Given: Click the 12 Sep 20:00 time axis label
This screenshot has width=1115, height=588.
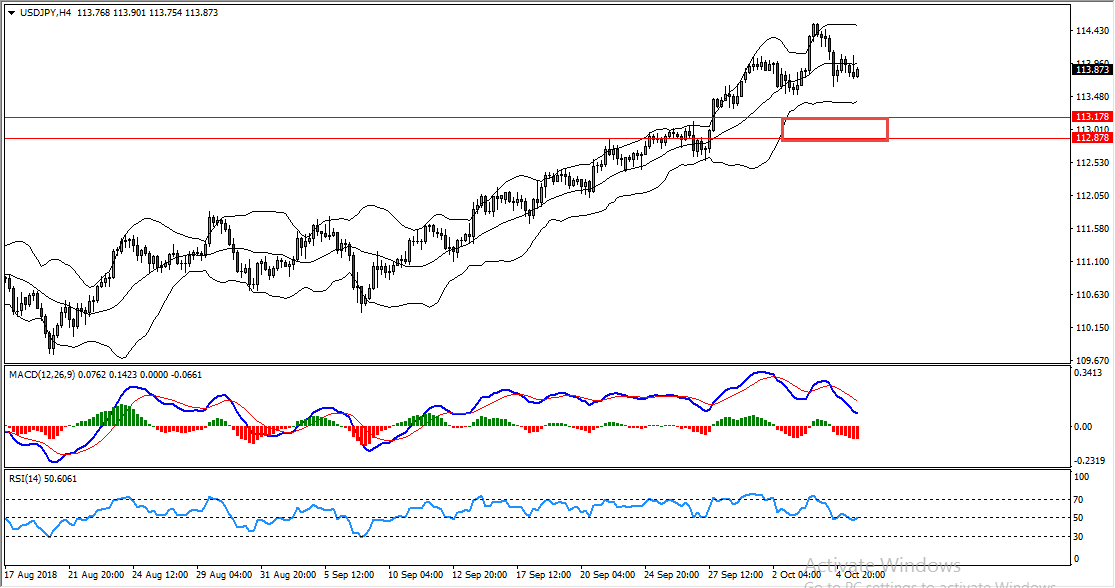Looking at the screenshot, I should coord(480,574).
